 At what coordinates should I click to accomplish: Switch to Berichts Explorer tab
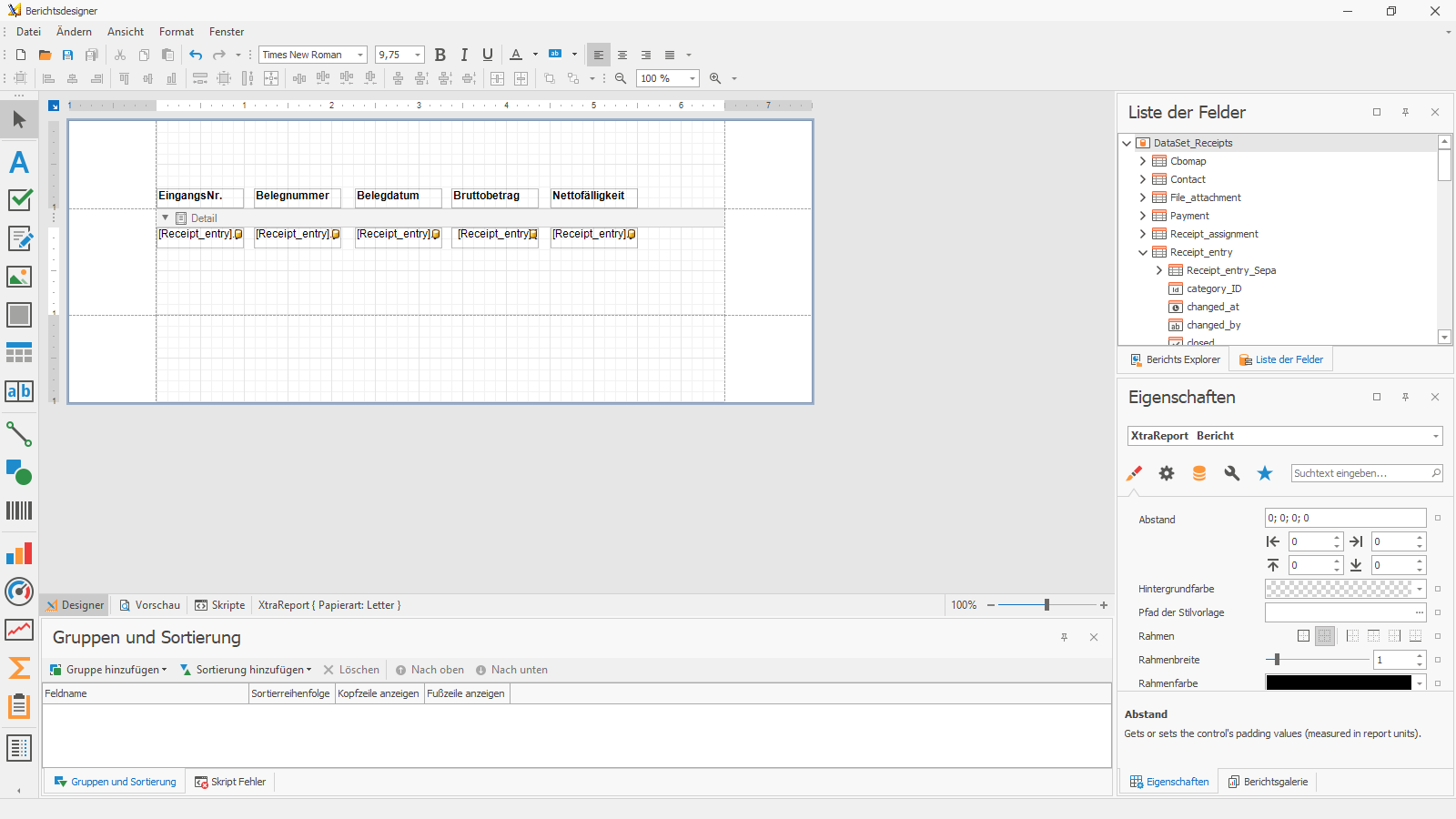1175,359
